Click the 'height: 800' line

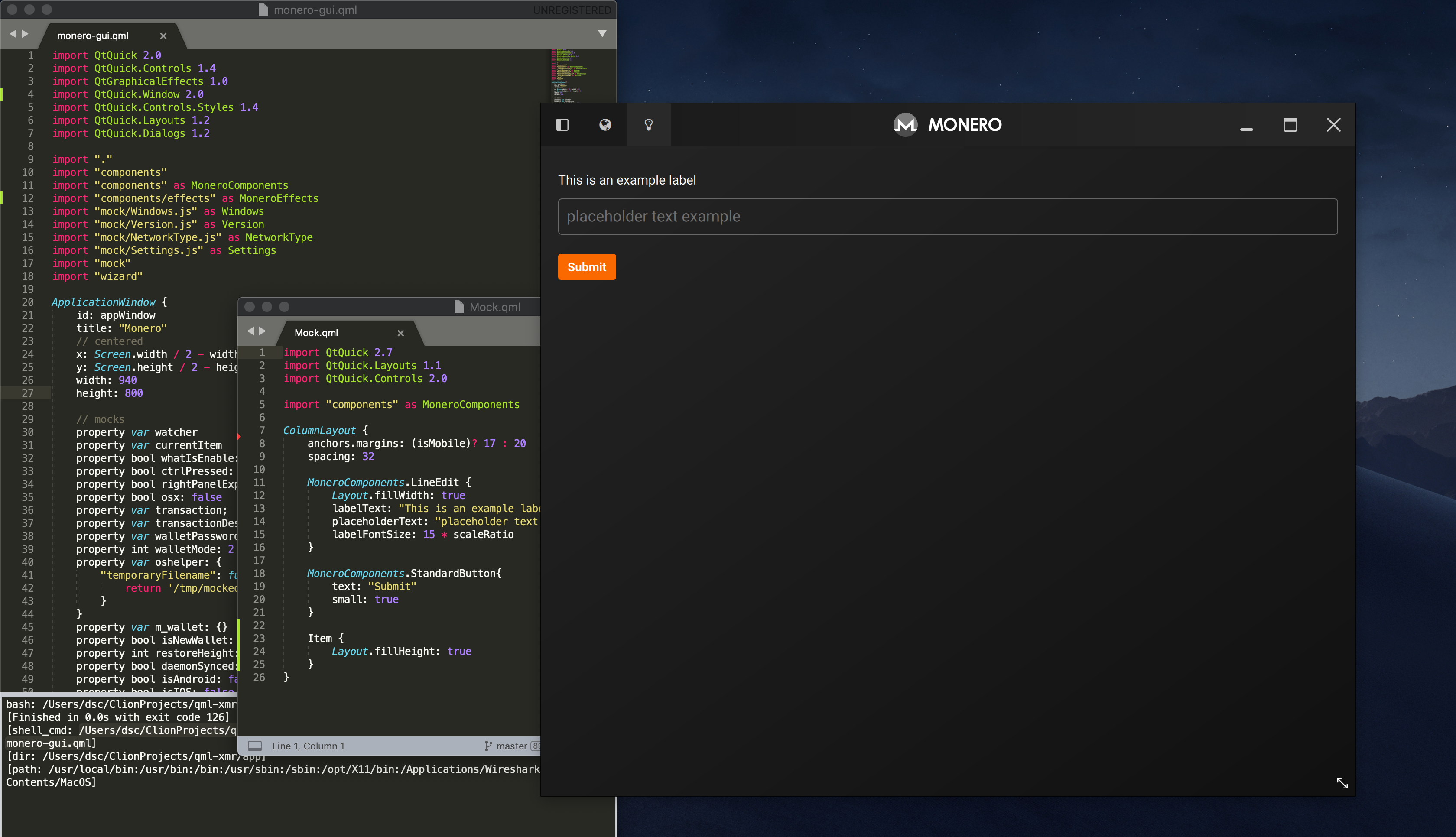coord(109,393)
